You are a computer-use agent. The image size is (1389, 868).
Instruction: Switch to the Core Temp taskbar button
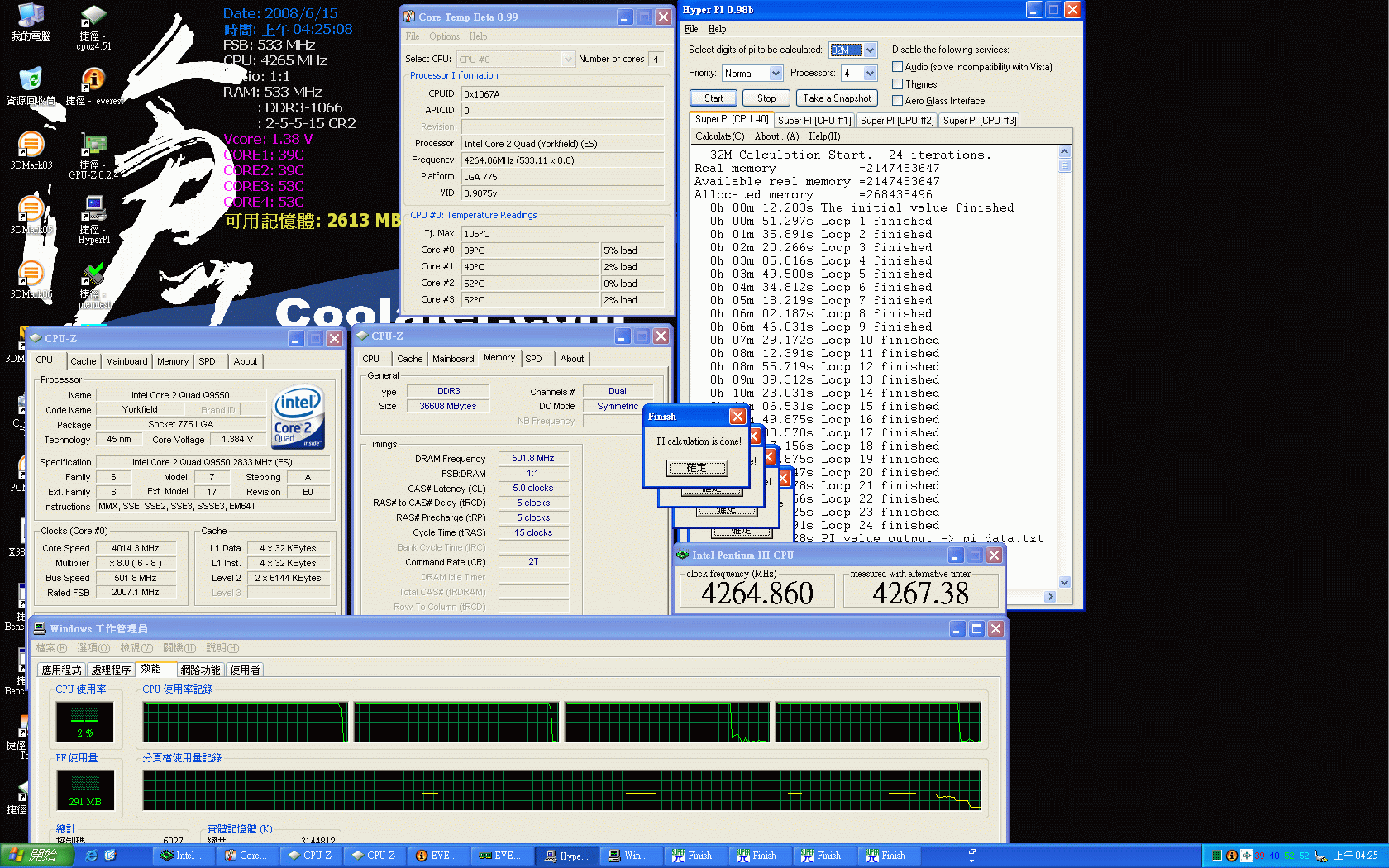[x=246, y=856]
